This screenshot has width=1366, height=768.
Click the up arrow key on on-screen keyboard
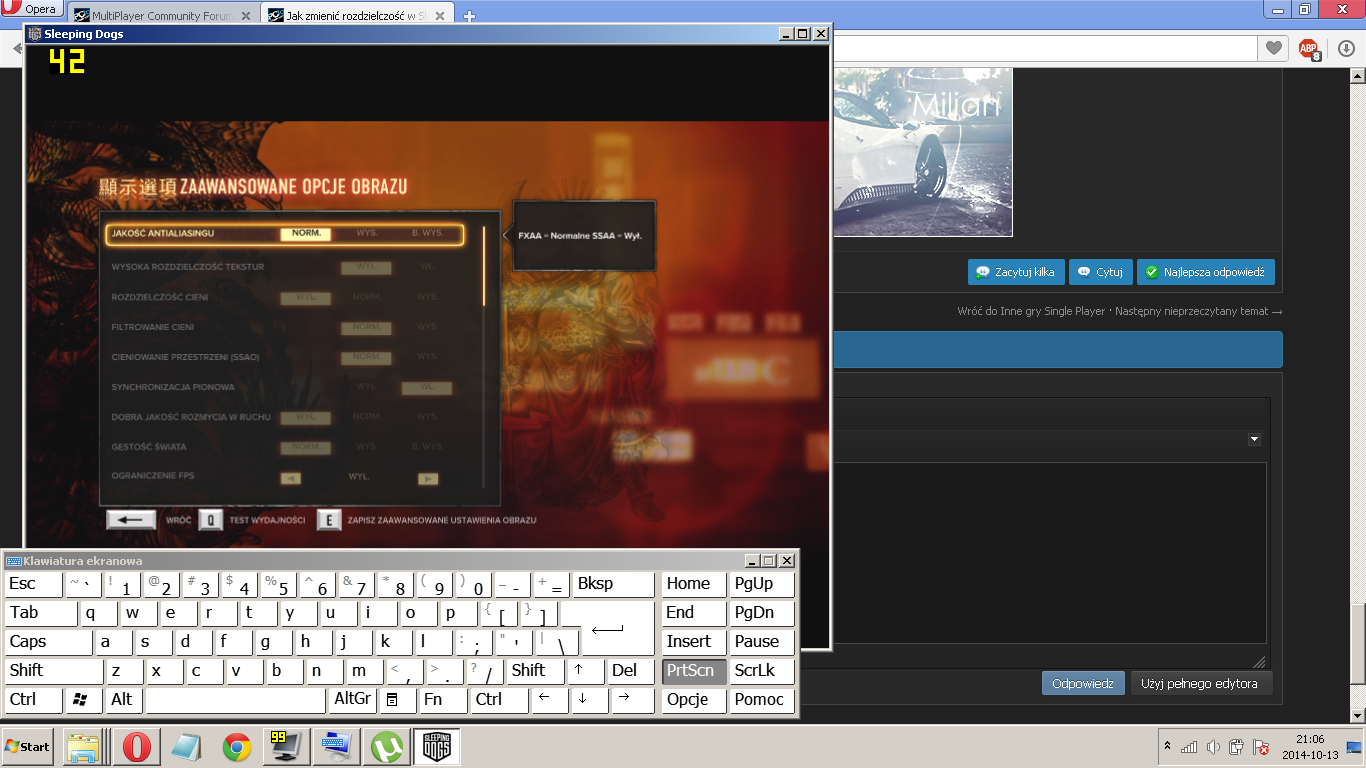(586, 671)
